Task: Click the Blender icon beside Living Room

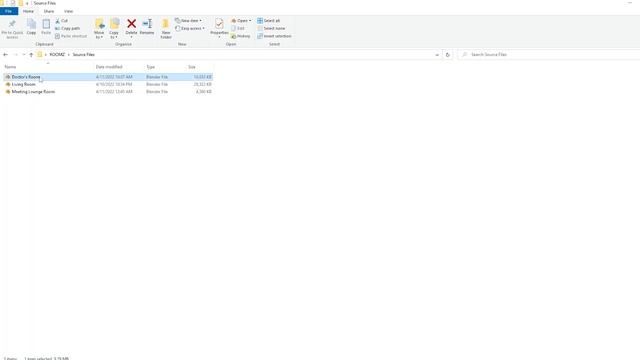Action: click(x=8, y=84)
